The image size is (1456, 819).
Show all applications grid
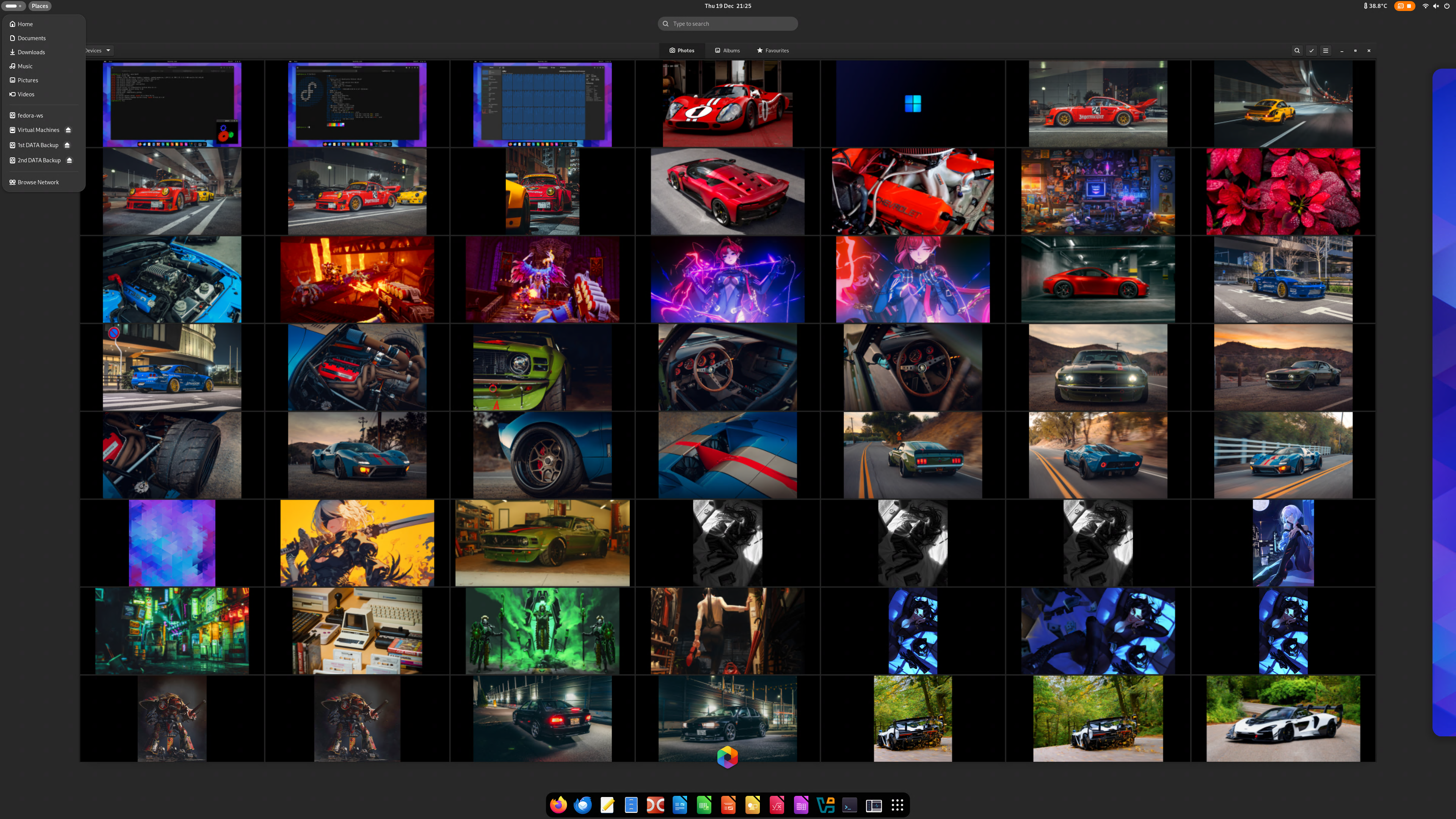[x=897, y=805]
